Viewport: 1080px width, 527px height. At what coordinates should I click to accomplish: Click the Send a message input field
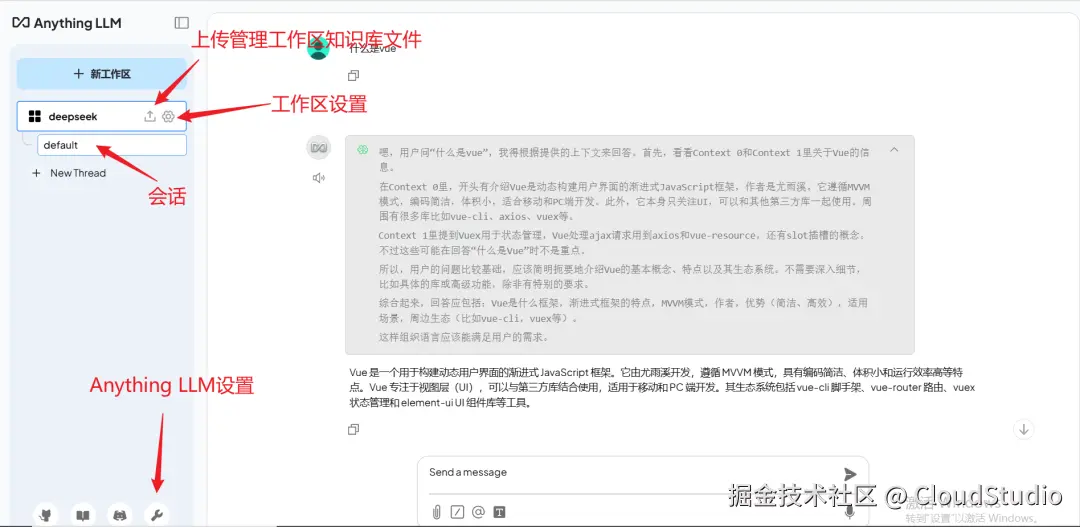[x=630, y=474]
